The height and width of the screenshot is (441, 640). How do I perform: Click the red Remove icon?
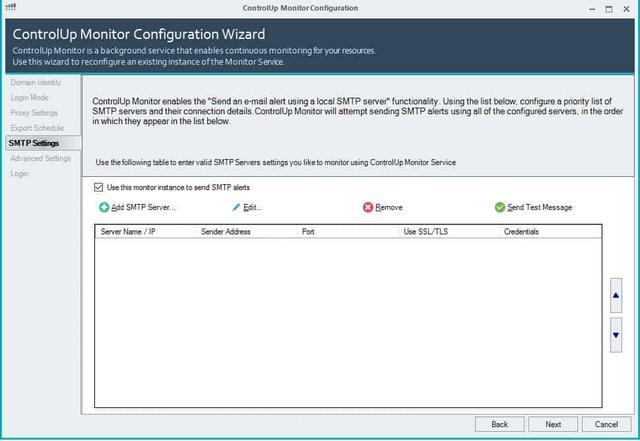[x=368, y=208]
